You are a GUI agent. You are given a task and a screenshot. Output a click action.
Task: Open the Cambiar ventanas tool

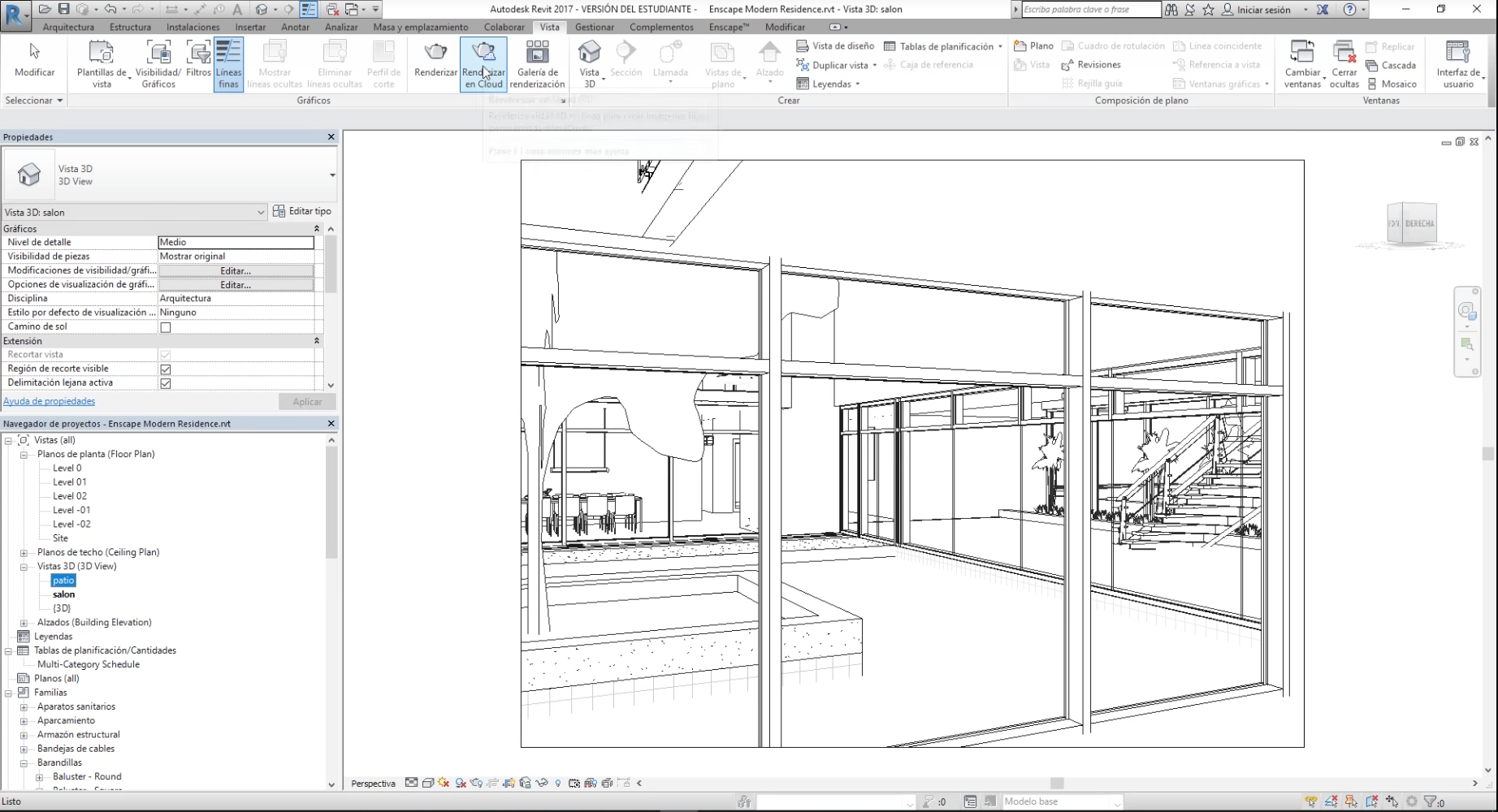[1301, 54]
